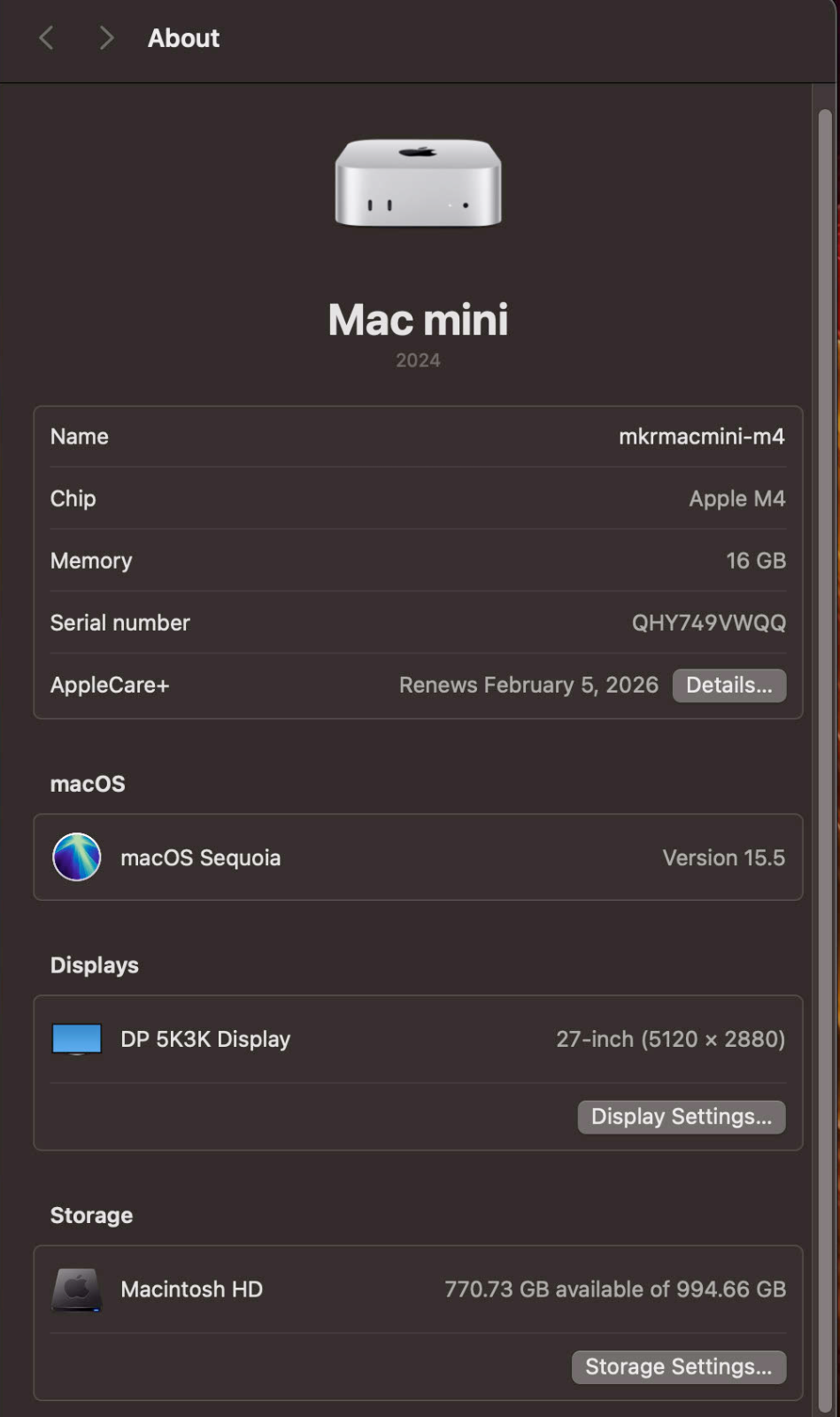Open AppleCare+ Details
This screenshot has width=840, height=1417.
point(729,685)
